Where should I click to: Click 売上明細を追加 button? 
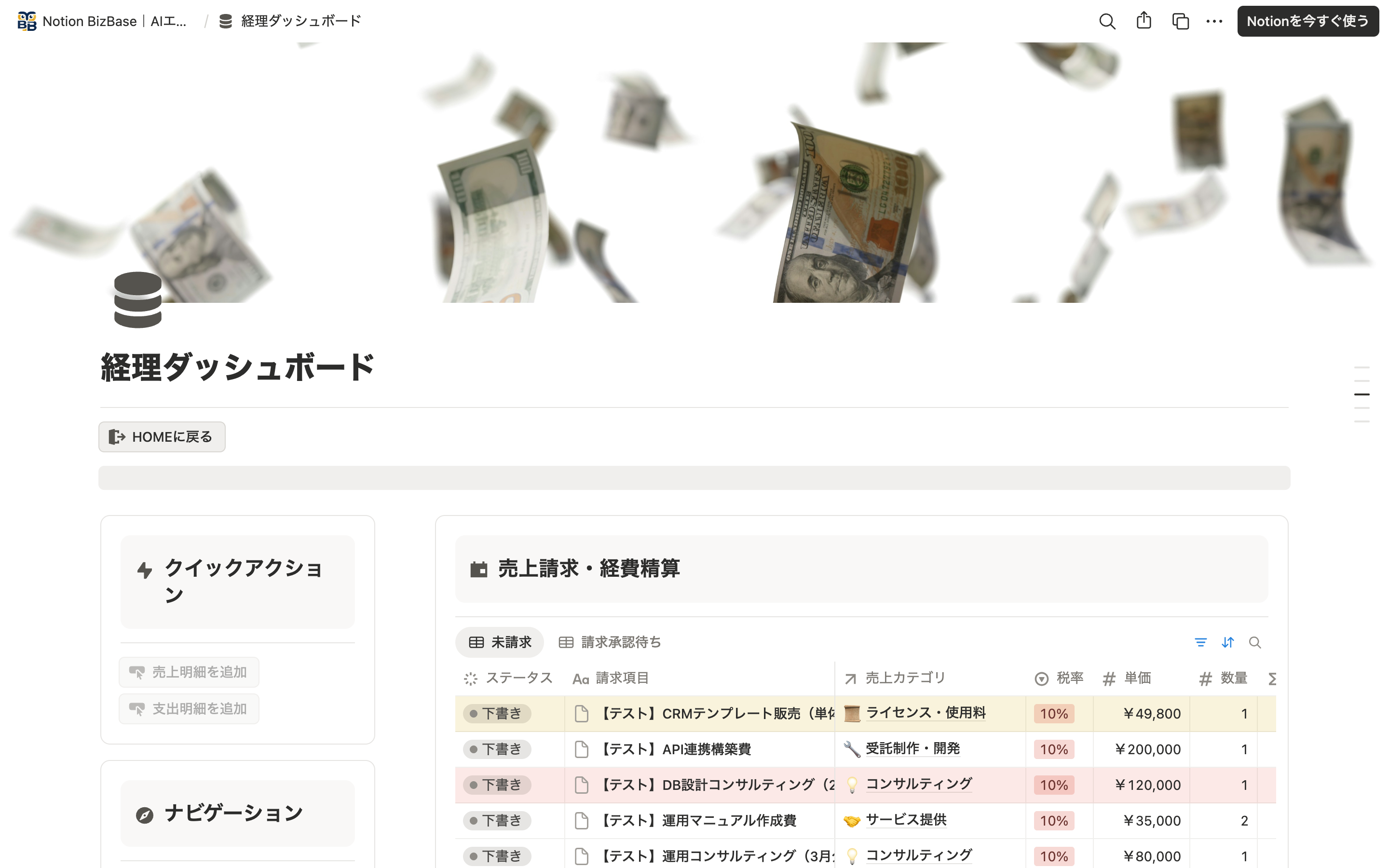pyautogui.click(x=189, y=672)
